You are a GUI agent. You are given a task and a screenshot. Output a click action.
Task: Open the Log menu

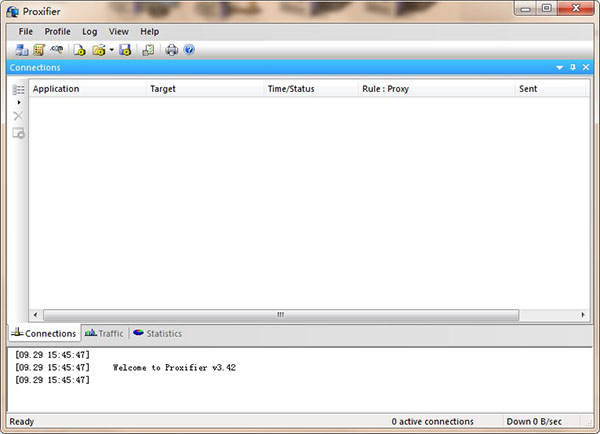coord(90,32)
